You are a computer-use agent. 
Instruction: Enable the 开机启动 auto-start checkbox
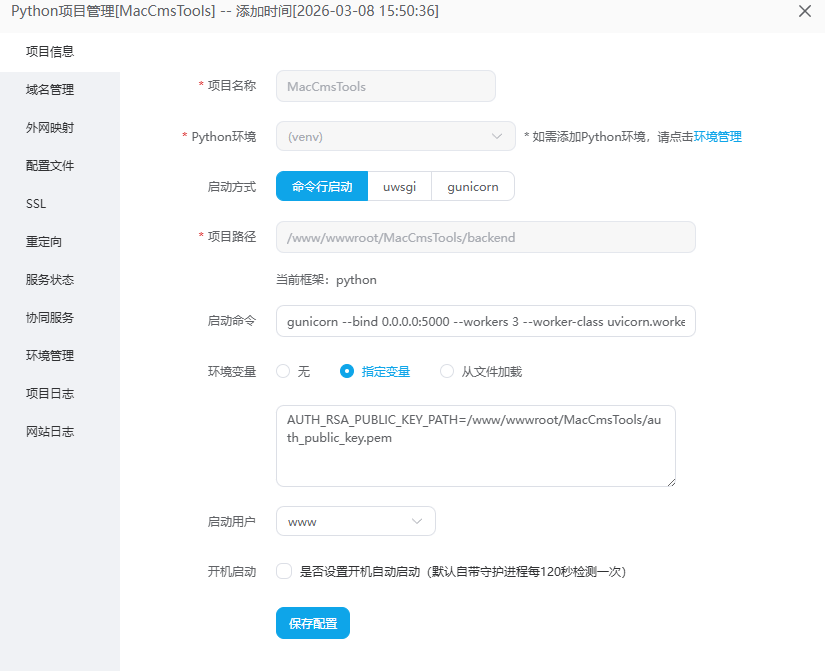[284, 572]
